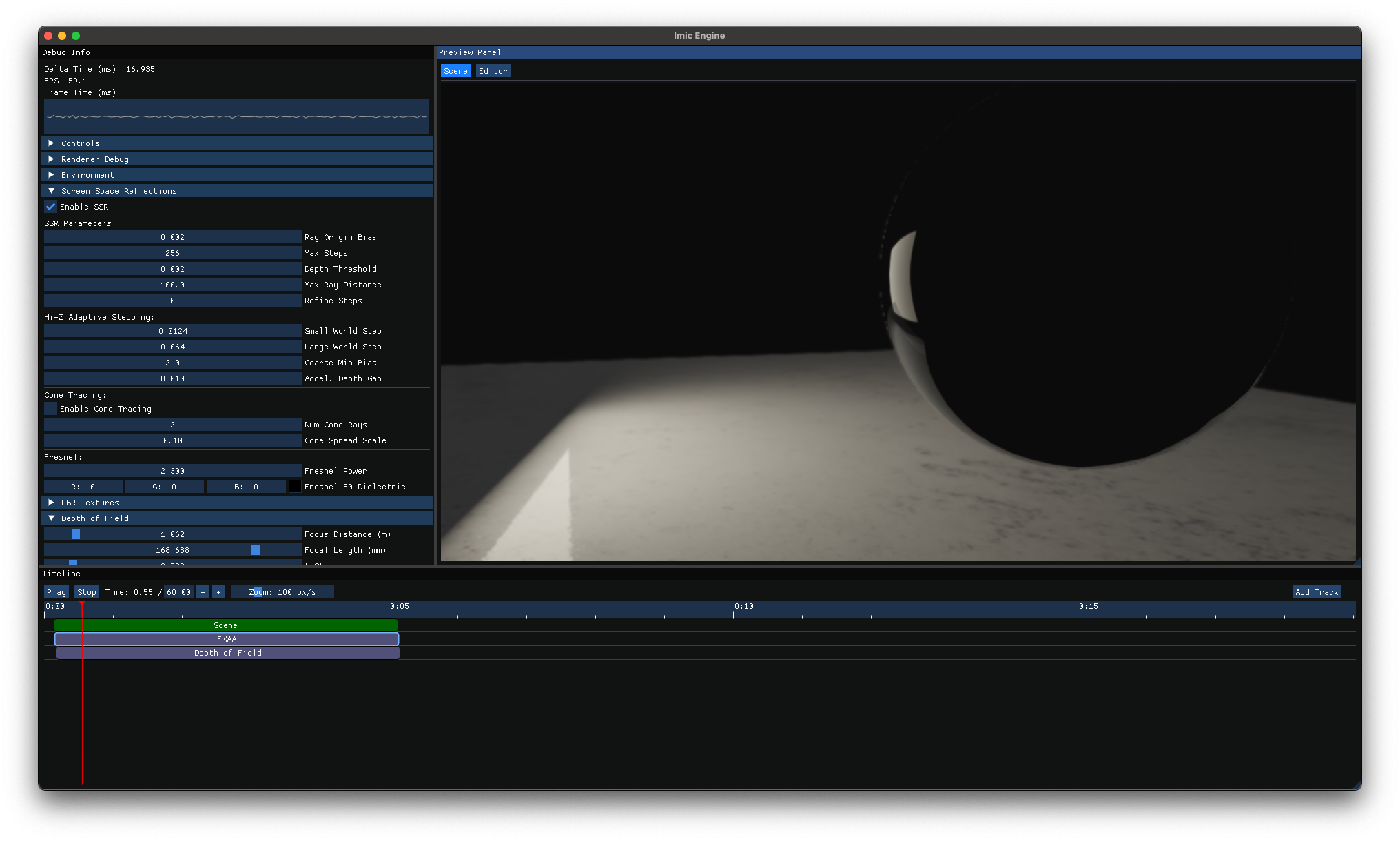
Task: Select the Scene tab in Preview Panel
Action: coord(455,71)
